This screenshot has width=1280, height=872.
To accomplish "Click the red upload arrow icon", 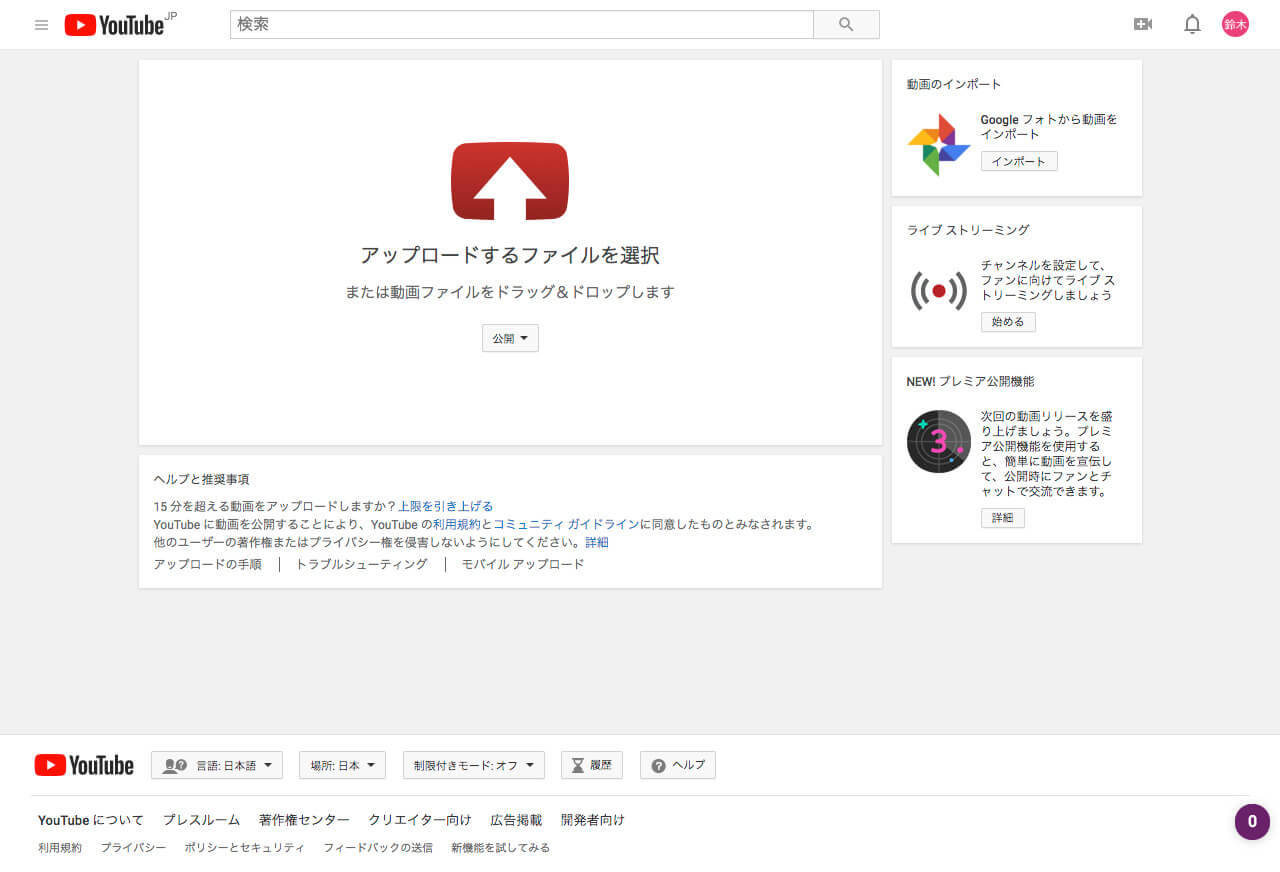I will click(x=510, y=181).
